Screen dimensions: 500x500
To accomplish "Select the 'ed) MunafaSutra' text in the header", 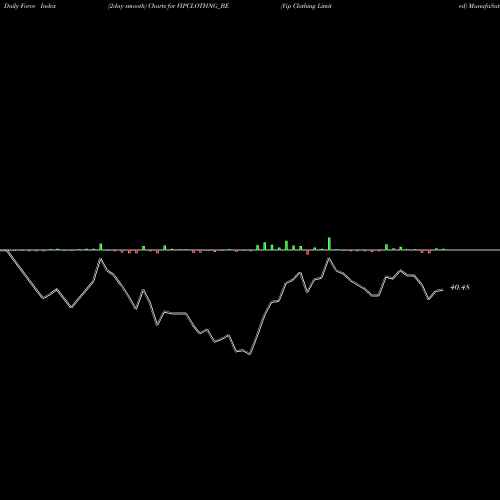I will (x=479, y=6).
